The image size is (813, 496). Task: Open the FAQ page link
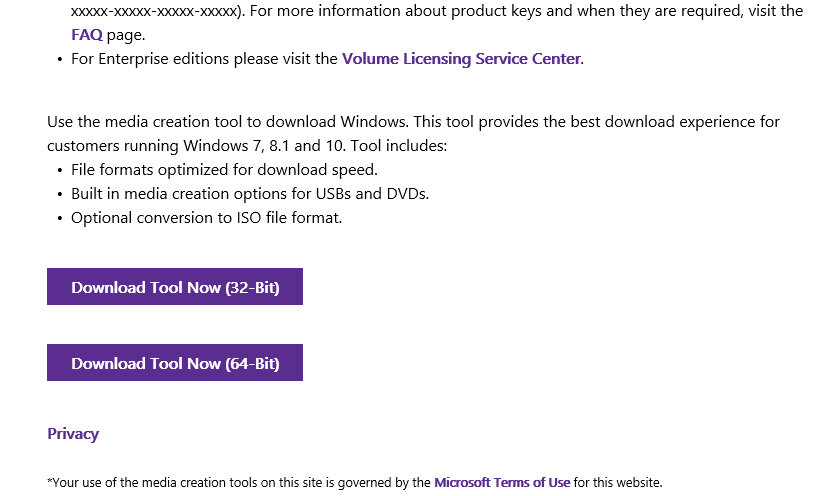click(x=86, y=34)
